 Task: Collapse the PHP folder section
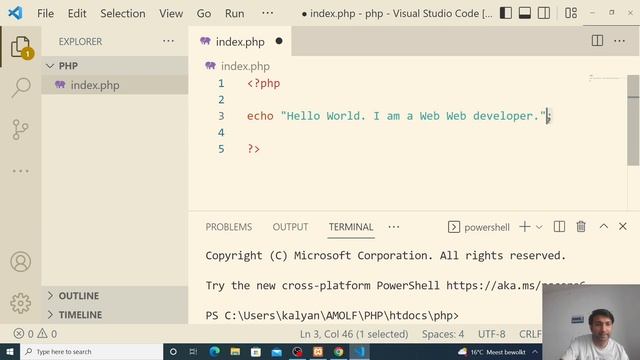click(x=115, y=66)
